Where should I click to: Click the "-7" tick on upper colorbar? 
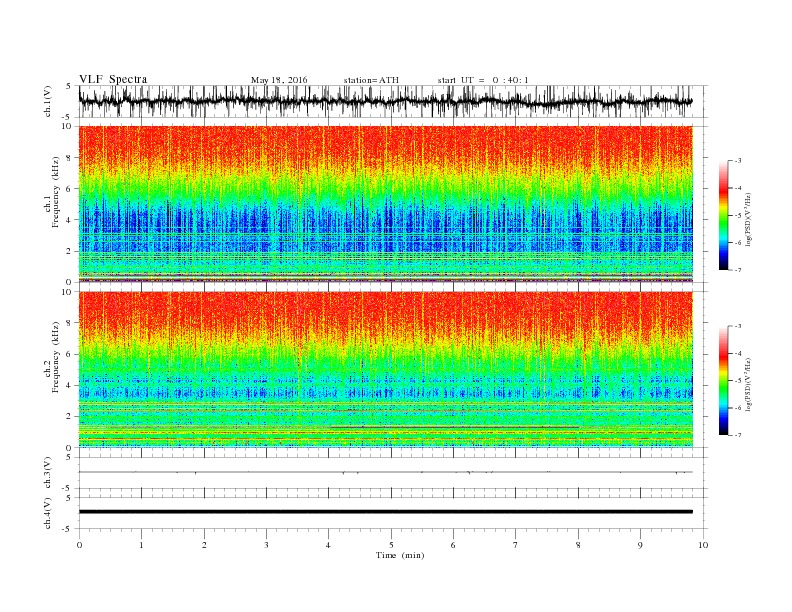pos(738,270)
